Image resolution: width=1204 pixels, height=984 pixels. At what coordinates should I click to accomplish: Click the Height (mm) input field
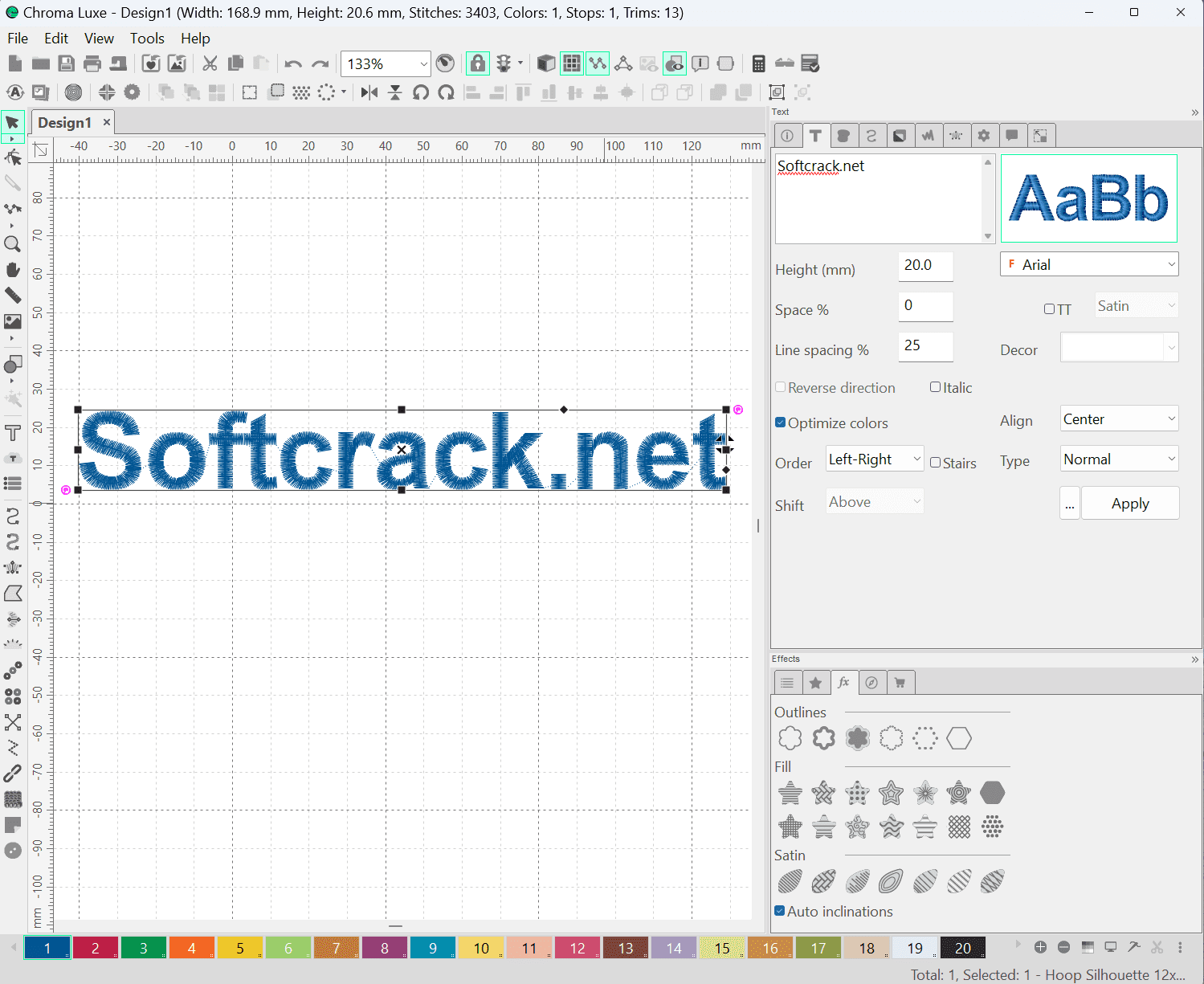(925, 266)
